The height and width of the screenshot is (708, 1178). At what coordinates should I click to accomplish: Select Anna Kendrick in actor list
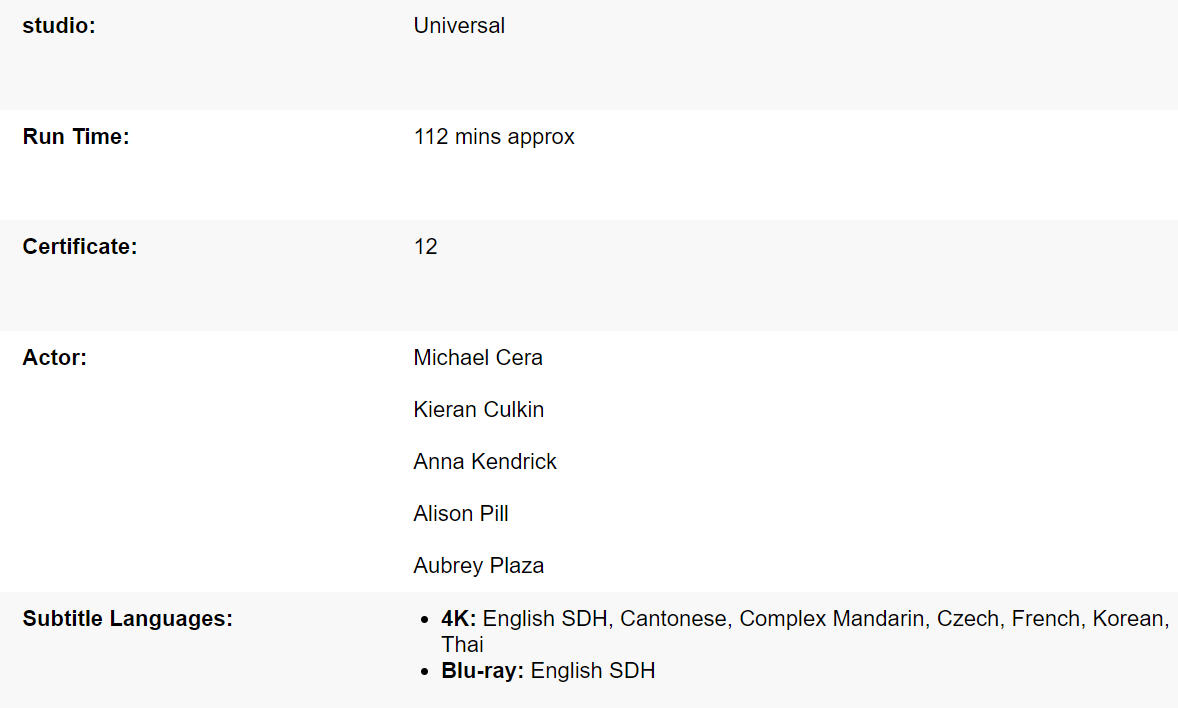485,462
